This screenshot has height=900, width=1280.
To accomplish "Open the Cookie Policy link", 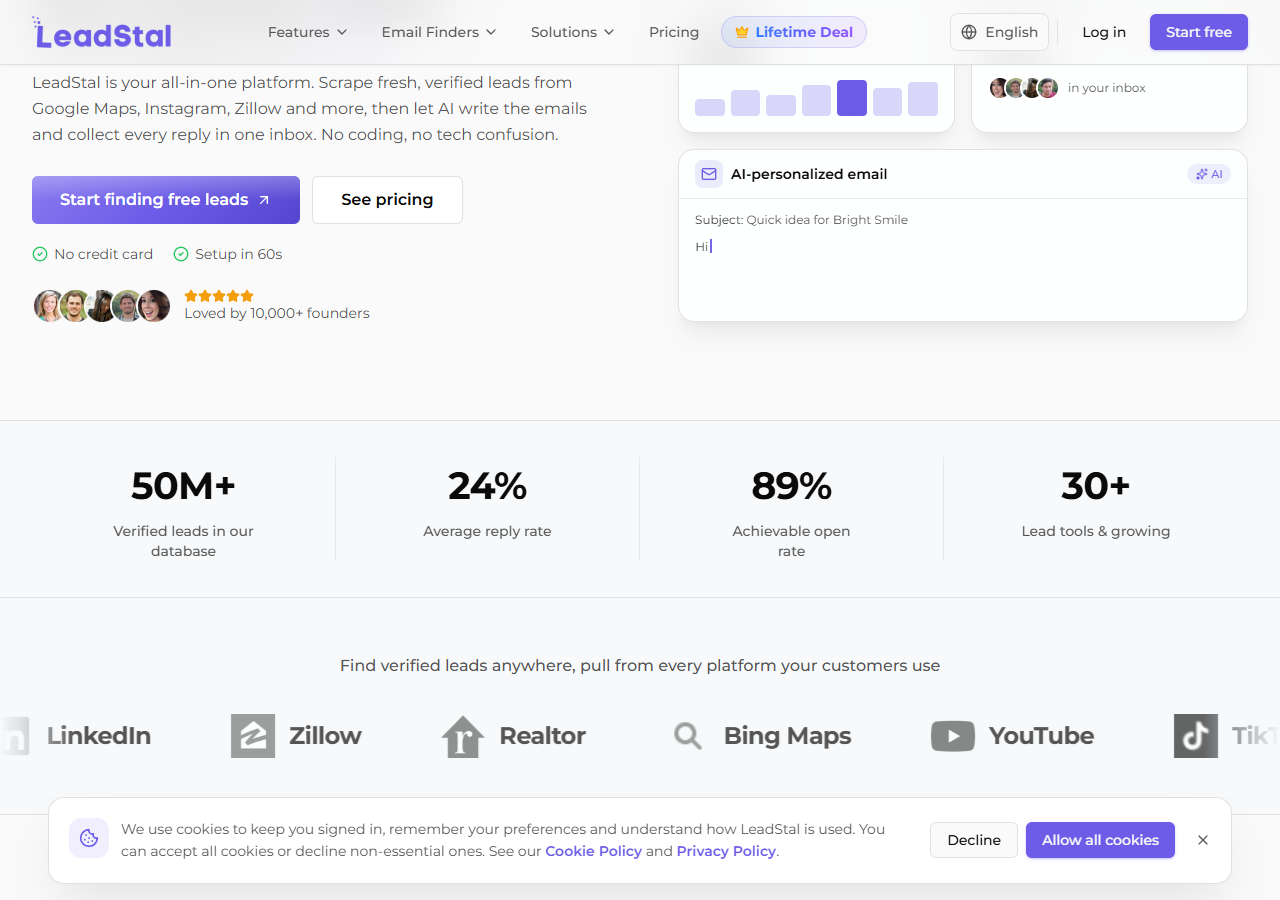I will click(593, 851).
